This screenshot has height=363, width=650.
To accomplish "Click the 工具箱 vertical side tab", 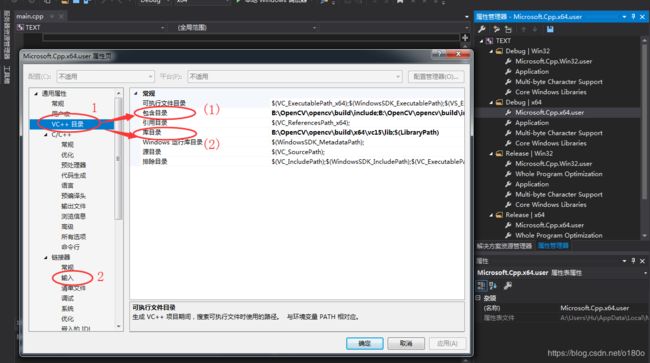I will 7,75.
